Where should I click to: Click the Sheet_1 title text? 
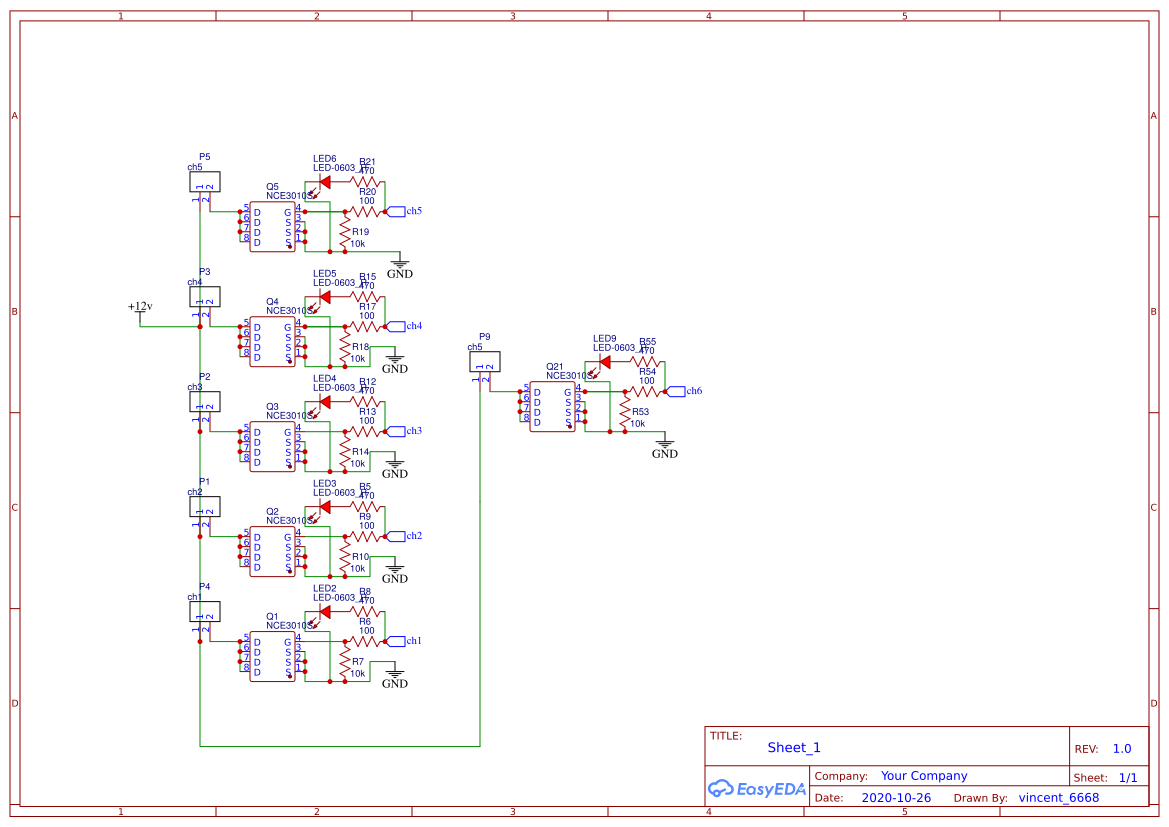(794, 747)
